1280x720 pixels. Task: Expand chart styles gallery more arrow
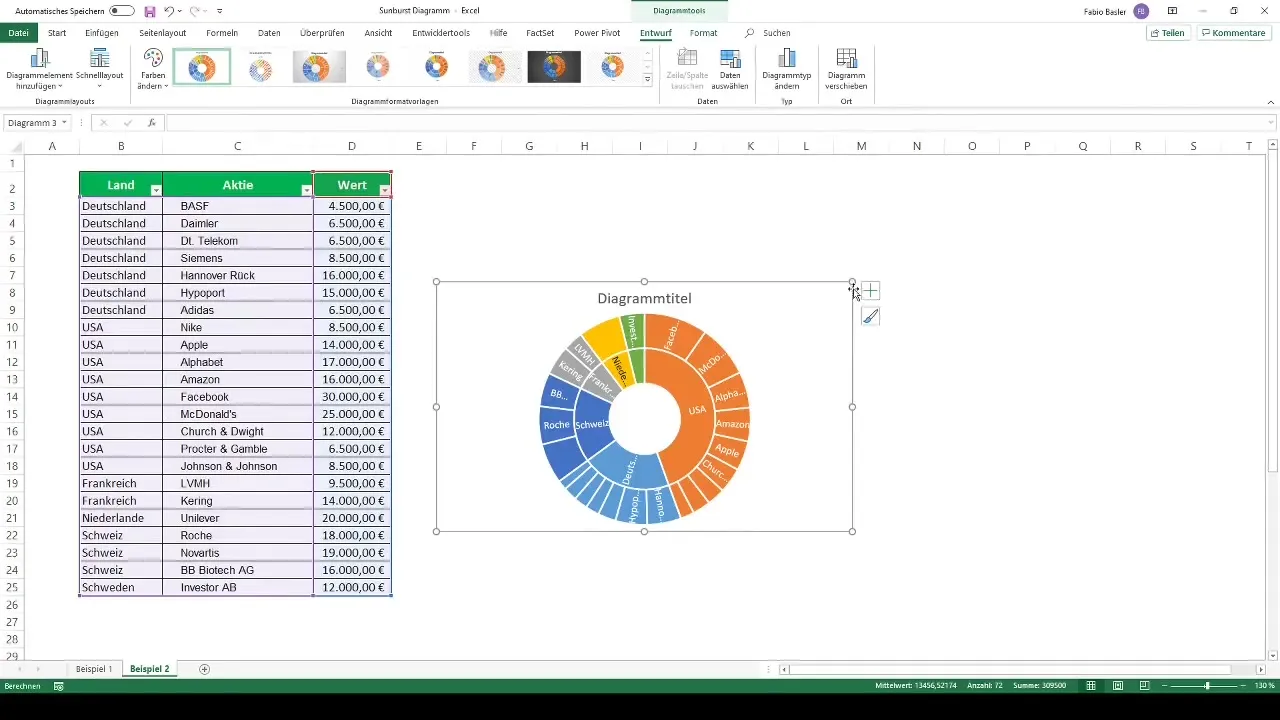647,79
